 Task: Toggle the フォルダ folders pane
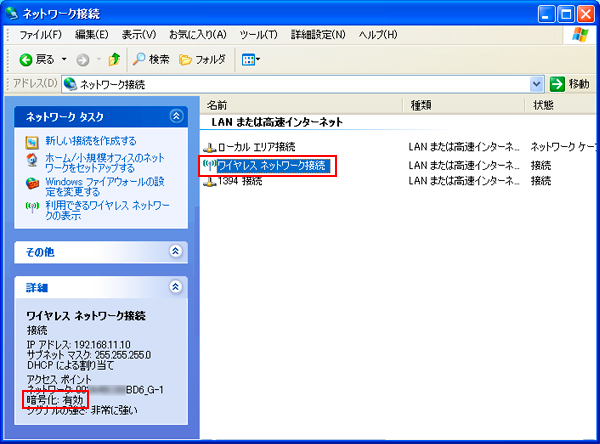202,59
